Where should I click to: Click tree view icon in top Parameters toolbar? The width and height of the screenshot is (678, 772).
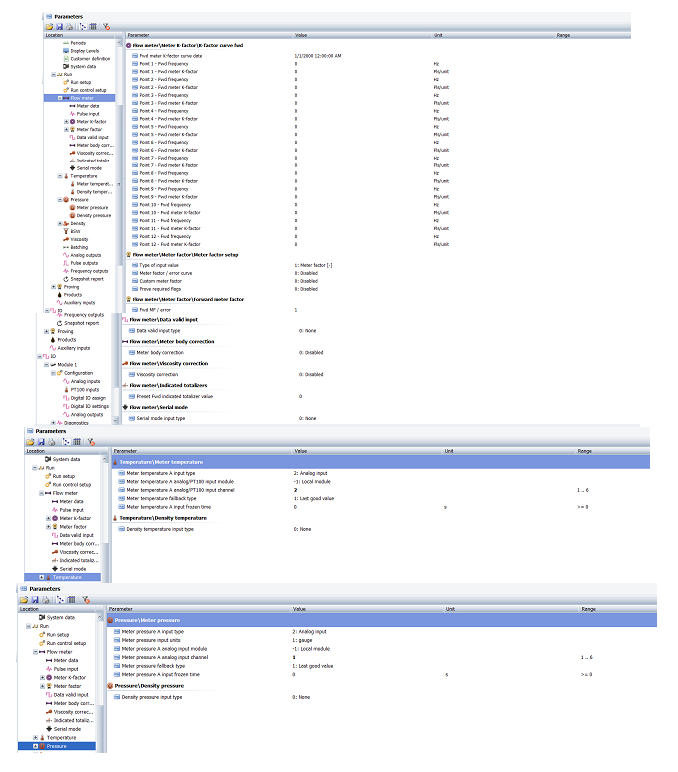coord(83,27)
